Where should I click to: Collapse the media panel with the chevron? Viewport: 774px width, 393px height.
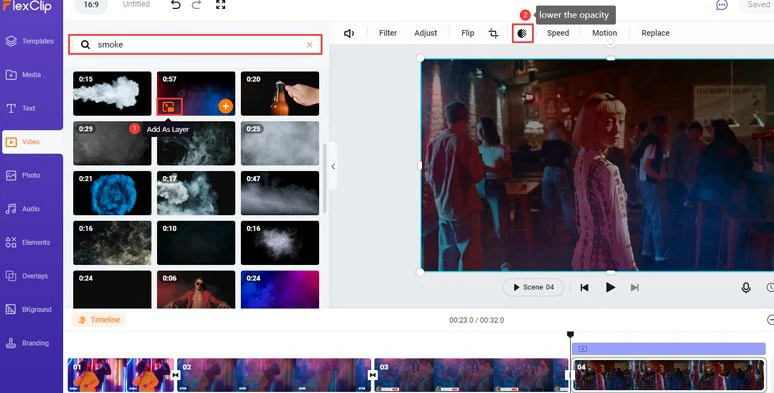click(333, 166)
